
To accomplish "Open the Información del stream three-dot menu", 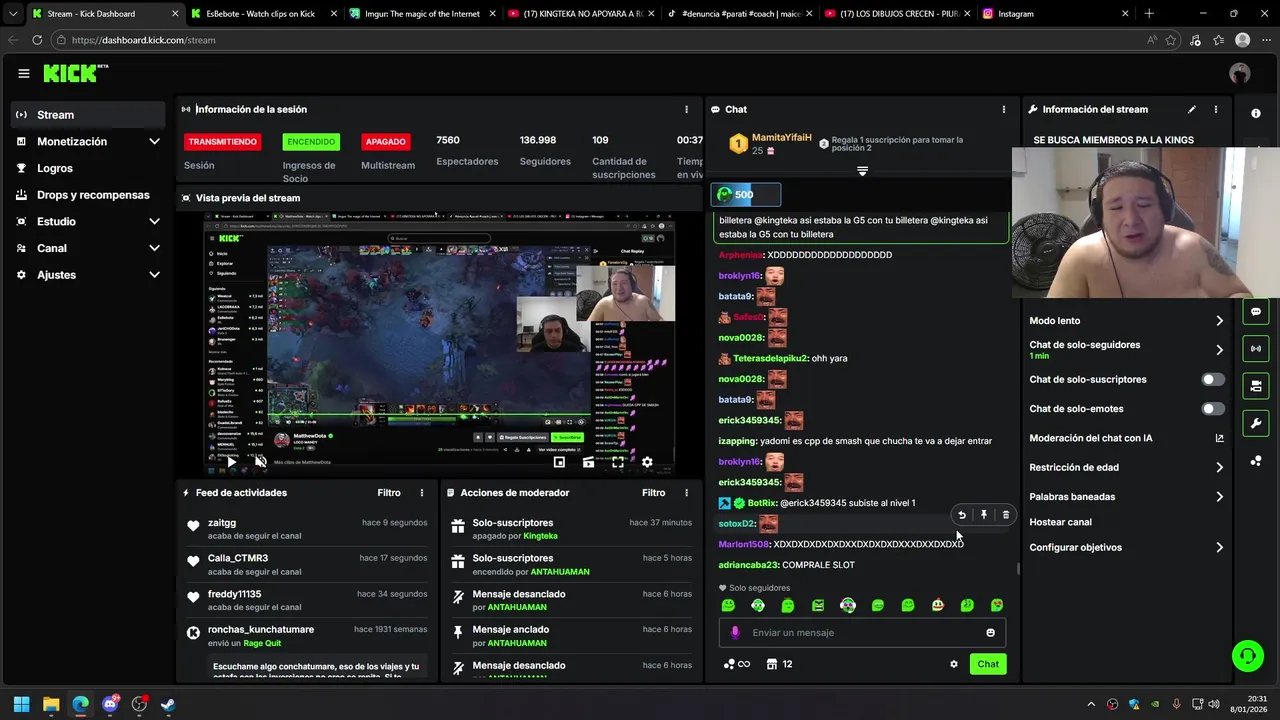I will coord(1216,109).
